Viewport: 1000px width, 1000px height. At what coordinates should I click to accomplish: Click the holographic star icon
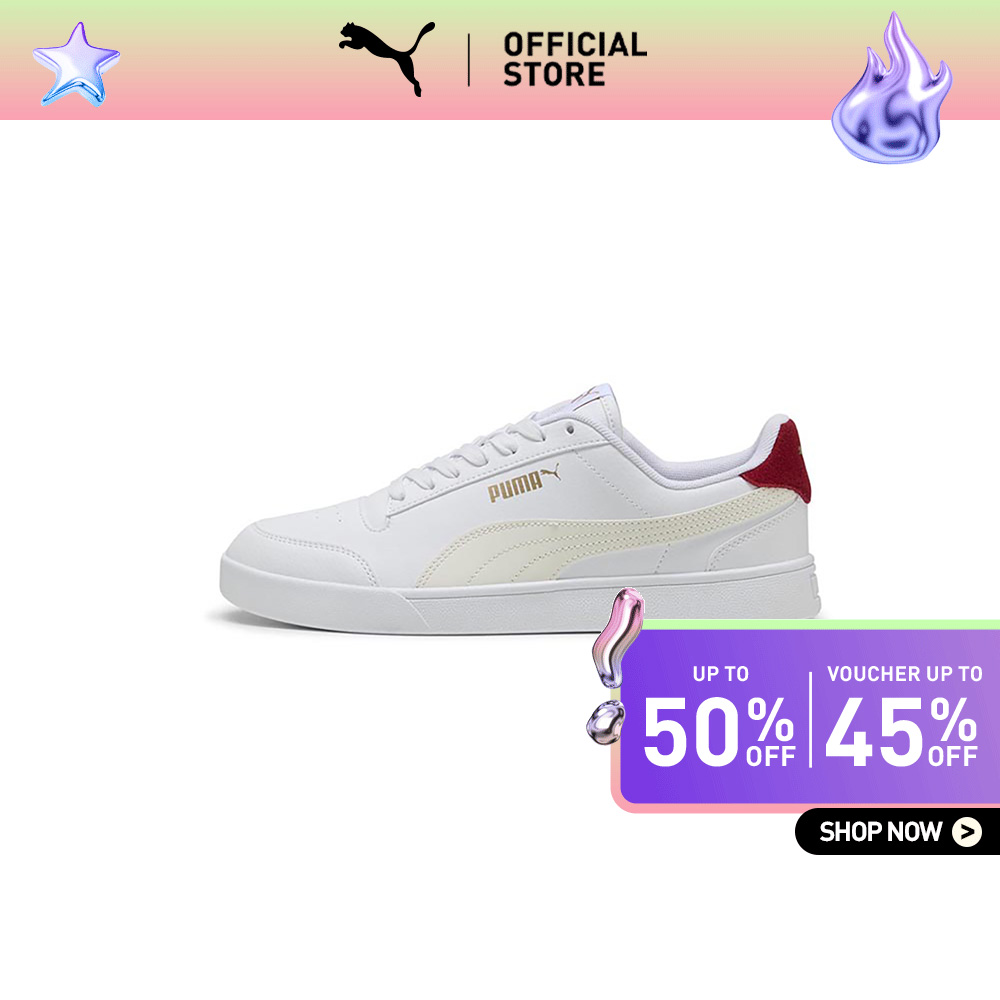pos(77,64)
